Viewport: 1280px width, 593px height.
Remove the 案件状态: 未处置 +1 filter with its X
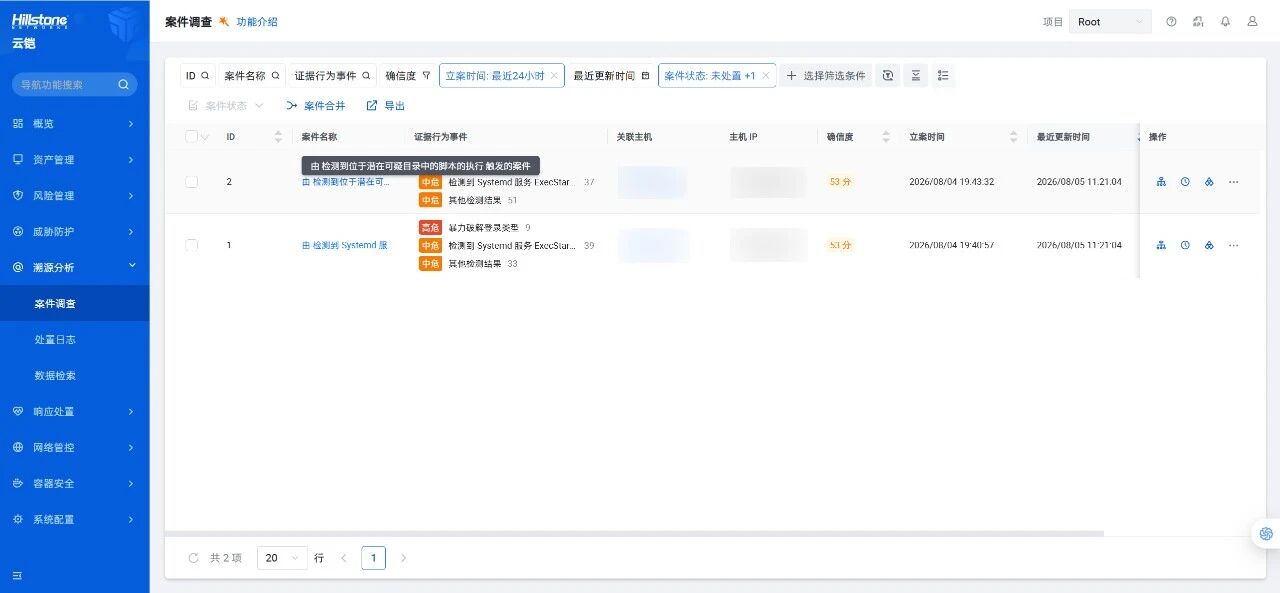[766, 76]
